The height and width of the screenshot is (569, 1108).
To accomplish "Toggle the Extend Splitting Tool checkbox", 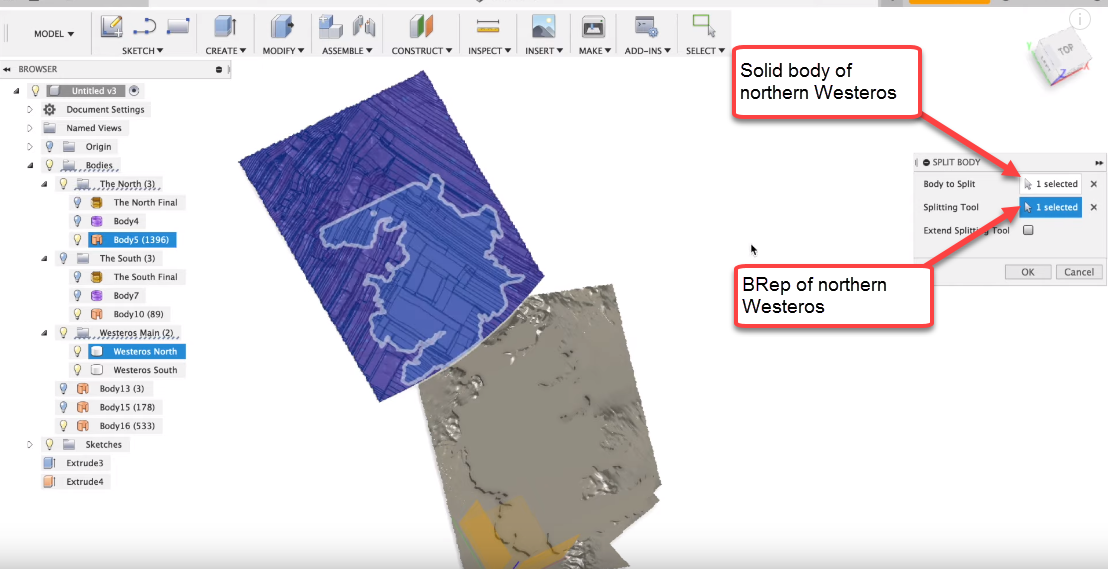I will [x=1028, y=230].
